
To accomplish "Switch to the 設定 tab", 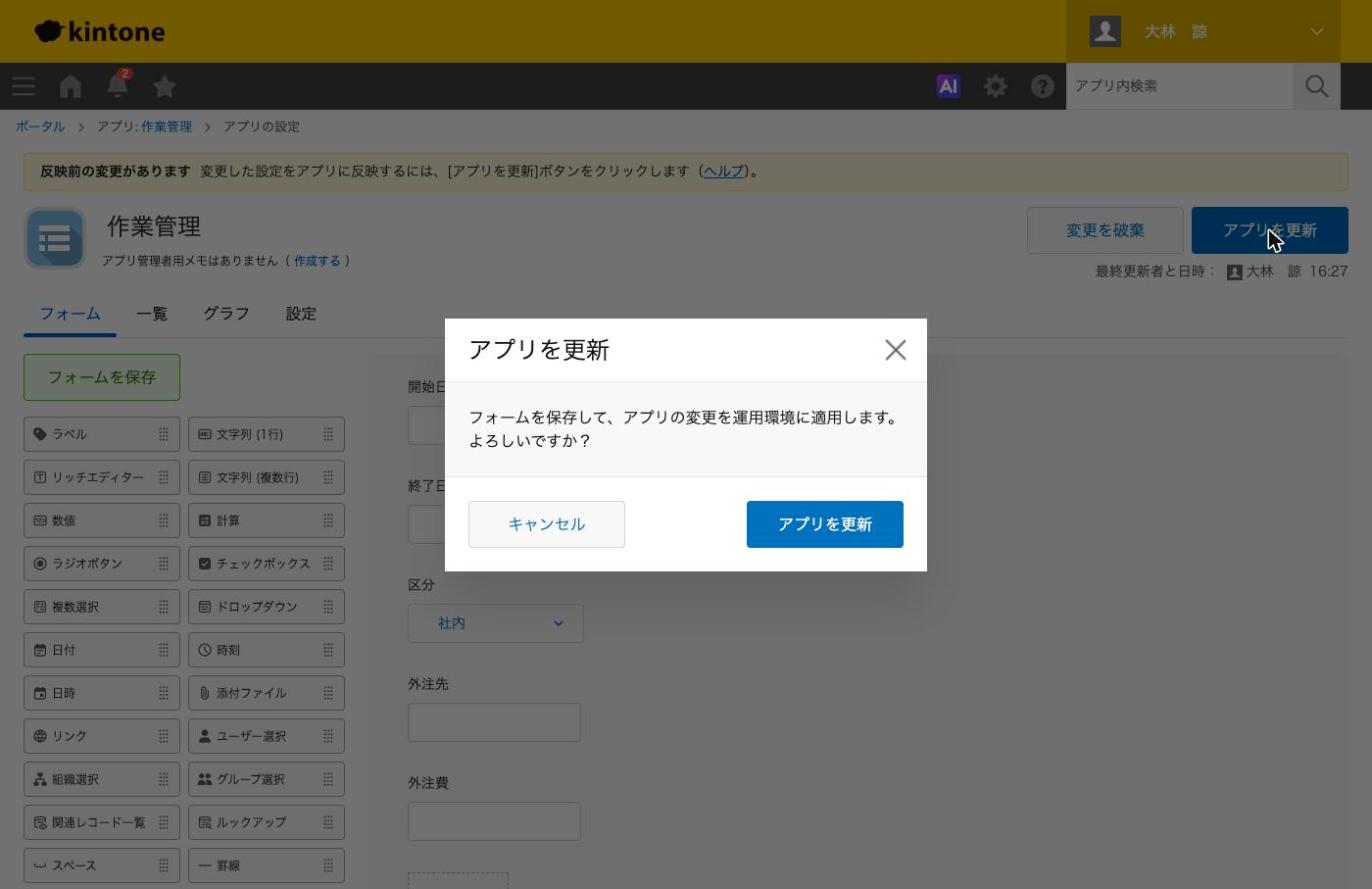I will click(301, 314).
